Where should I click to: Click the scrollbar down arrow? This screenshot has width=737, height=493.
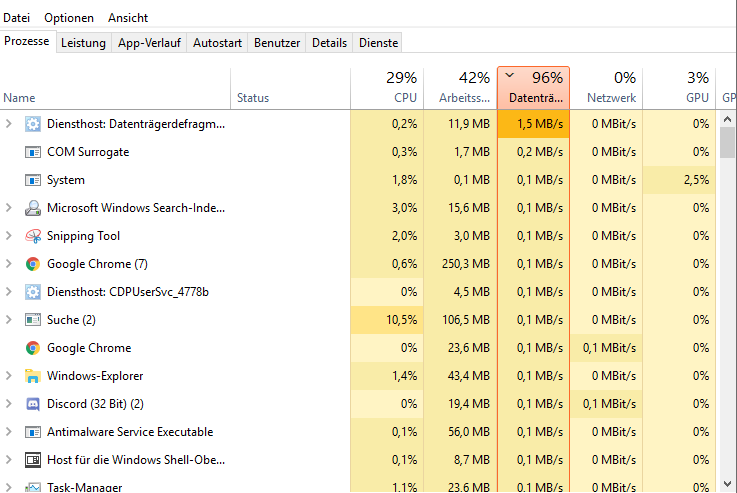coord(727,484)
